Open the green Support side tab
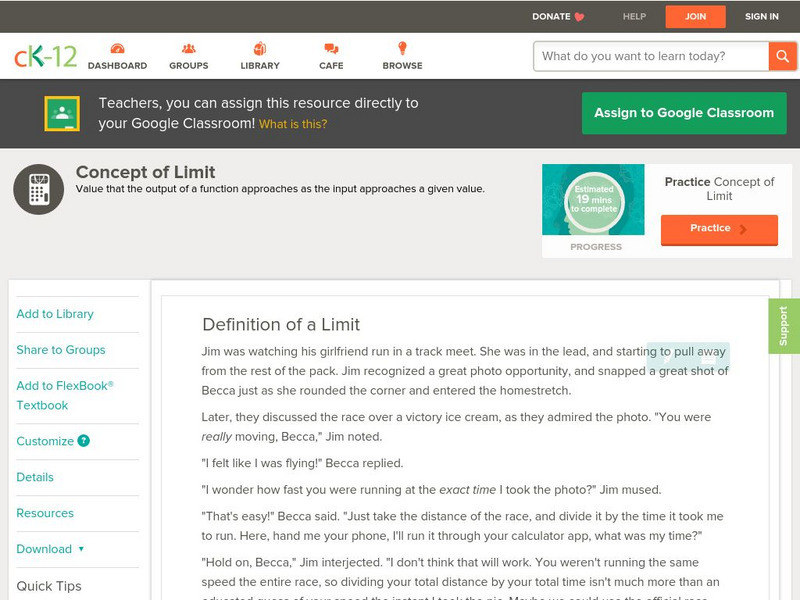The image size is (800, 600). click(784, 326)
